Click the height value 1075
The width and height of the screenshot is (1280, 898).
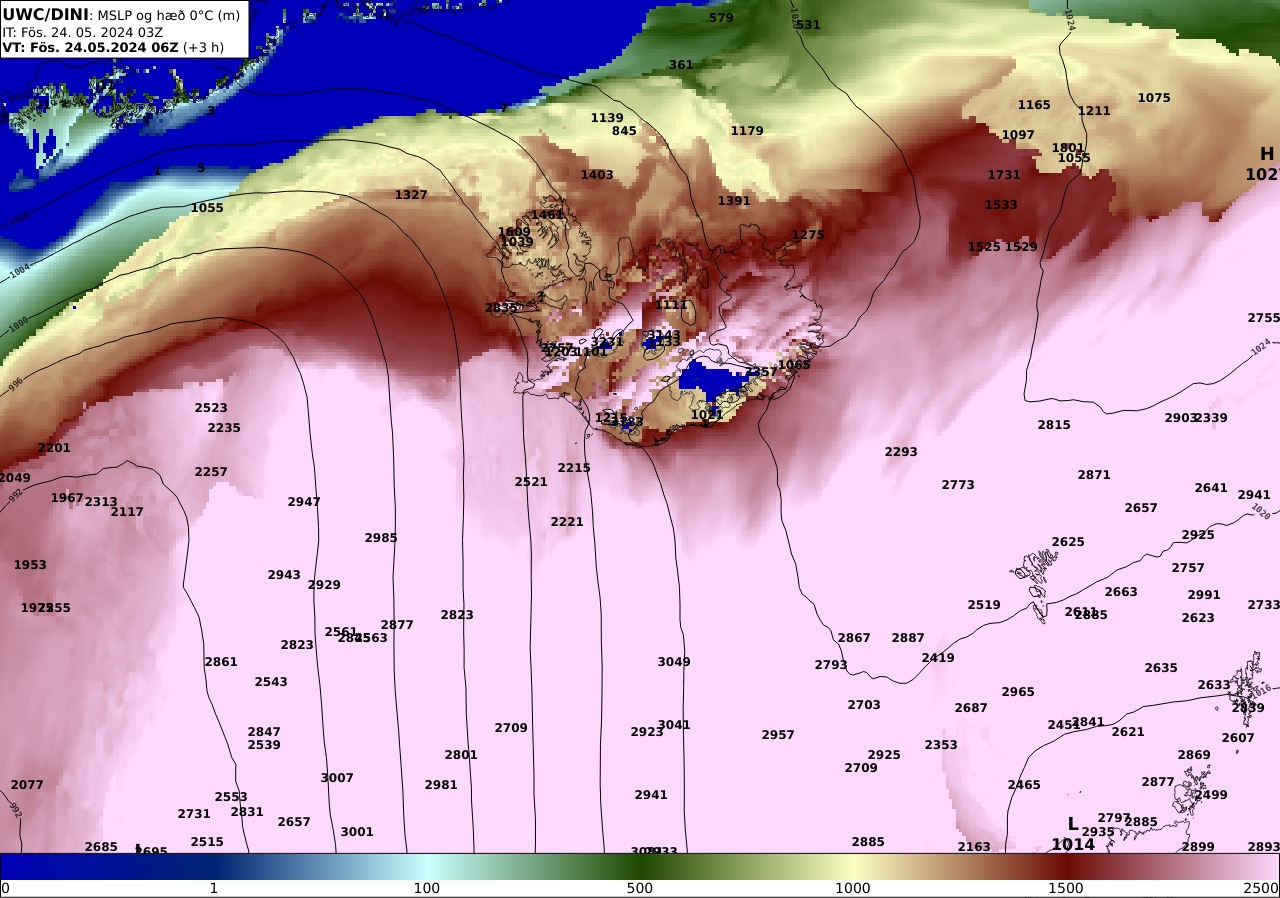pyautogui.click(x=1154, y=98)
